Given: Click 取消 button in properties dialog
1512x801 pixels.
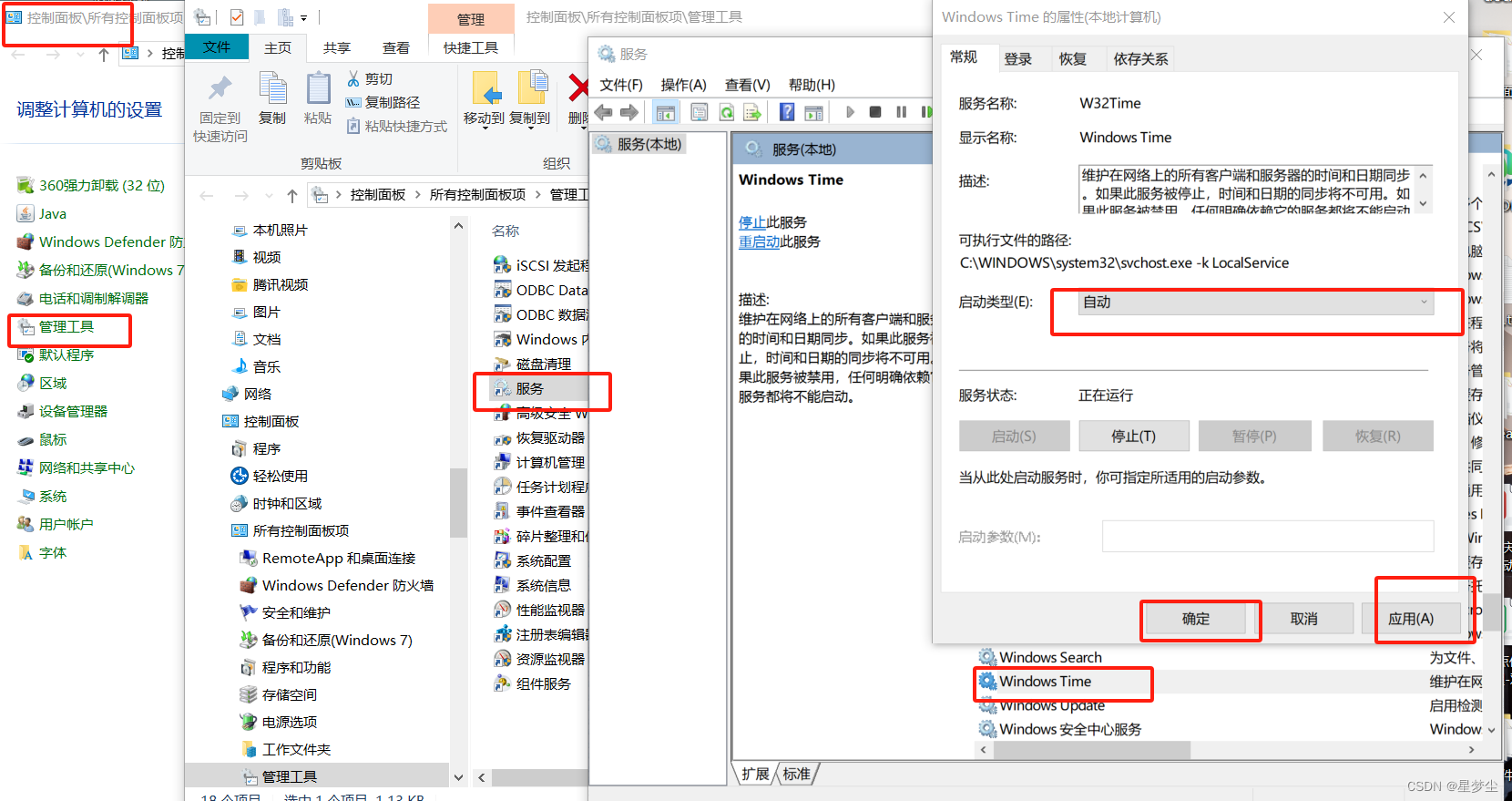Looking at the screenshot, I should point(1304,619).
